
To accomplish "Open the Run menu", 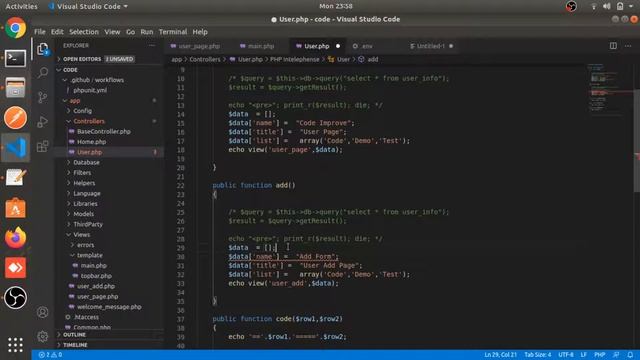I will coord(147,32).
